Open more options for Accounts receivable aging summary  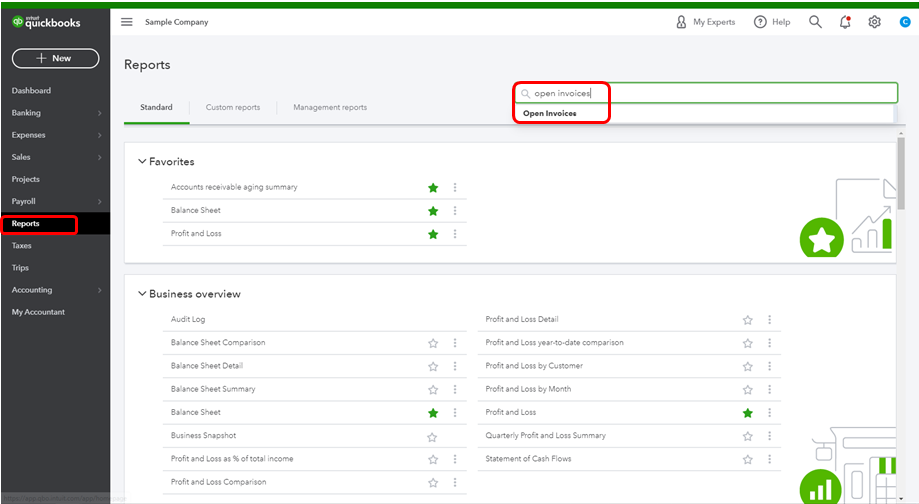[455, 188]
